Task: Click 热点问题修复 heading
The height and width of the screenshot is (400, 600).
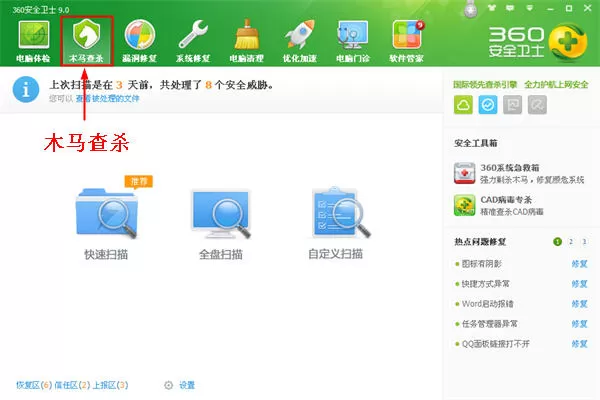Action: (480, 242)
